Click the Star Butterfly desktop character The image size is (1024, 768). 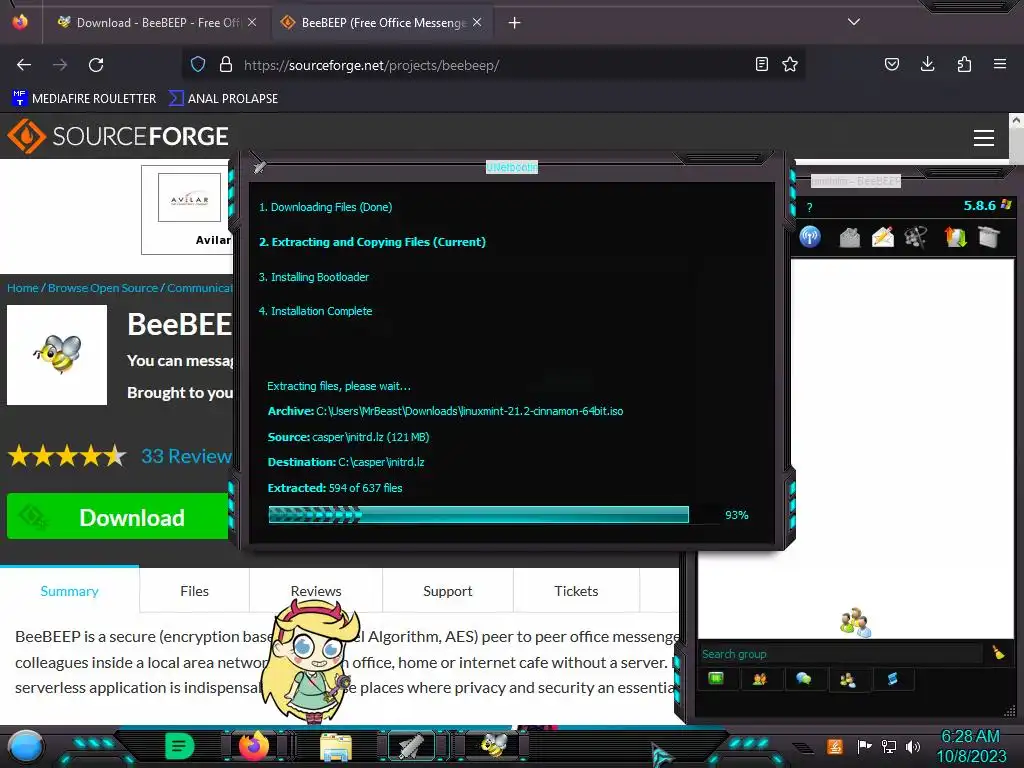[x=310, y=660]
